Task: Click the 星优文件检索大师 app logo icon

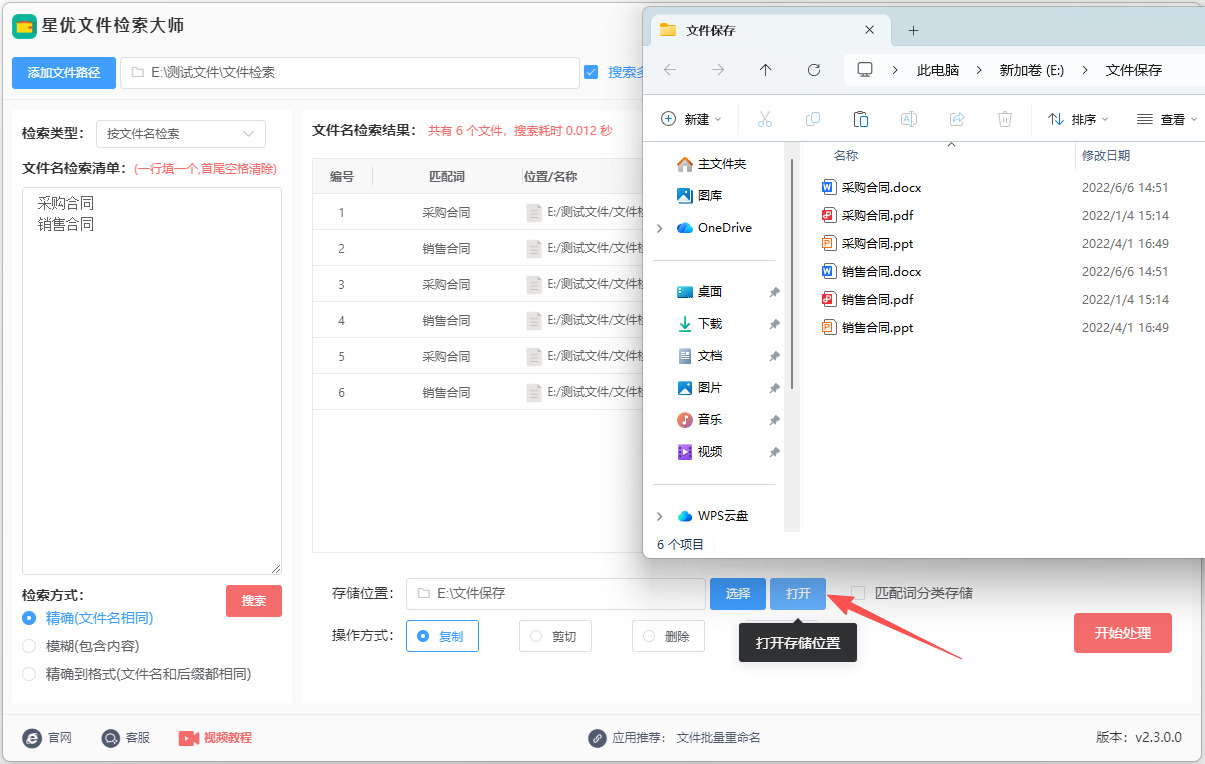Action: (x=24, y=26)
